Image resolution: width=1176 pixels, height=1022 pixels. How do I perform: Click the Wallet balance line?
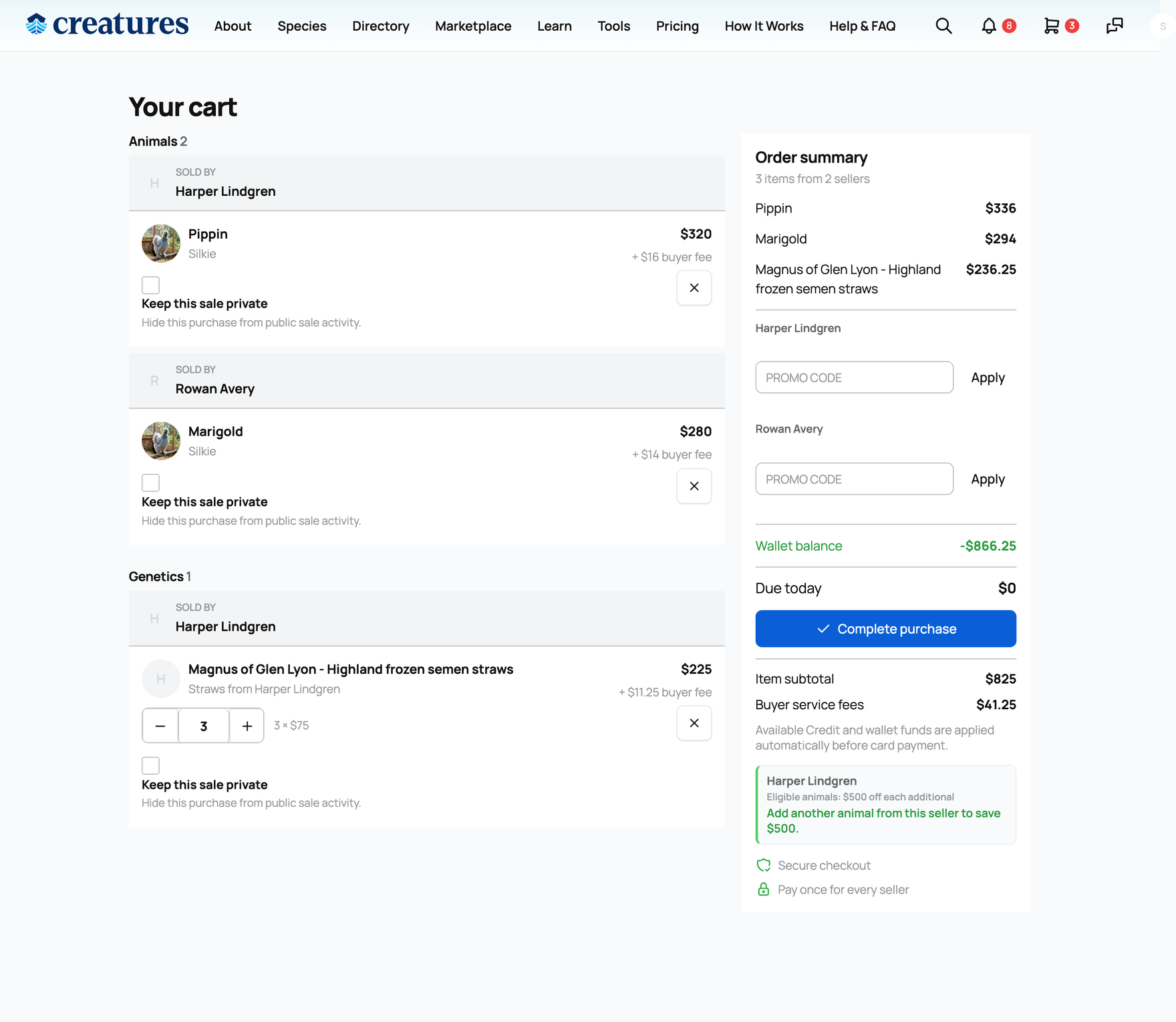point(886,546)
